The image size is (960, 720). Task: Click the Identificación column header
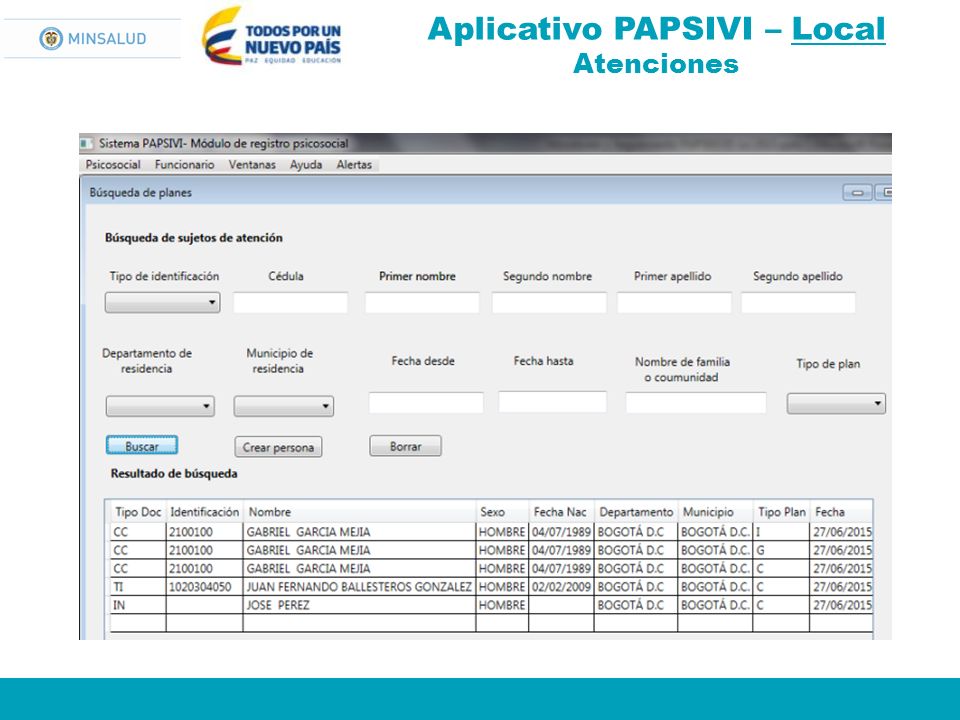204,512
